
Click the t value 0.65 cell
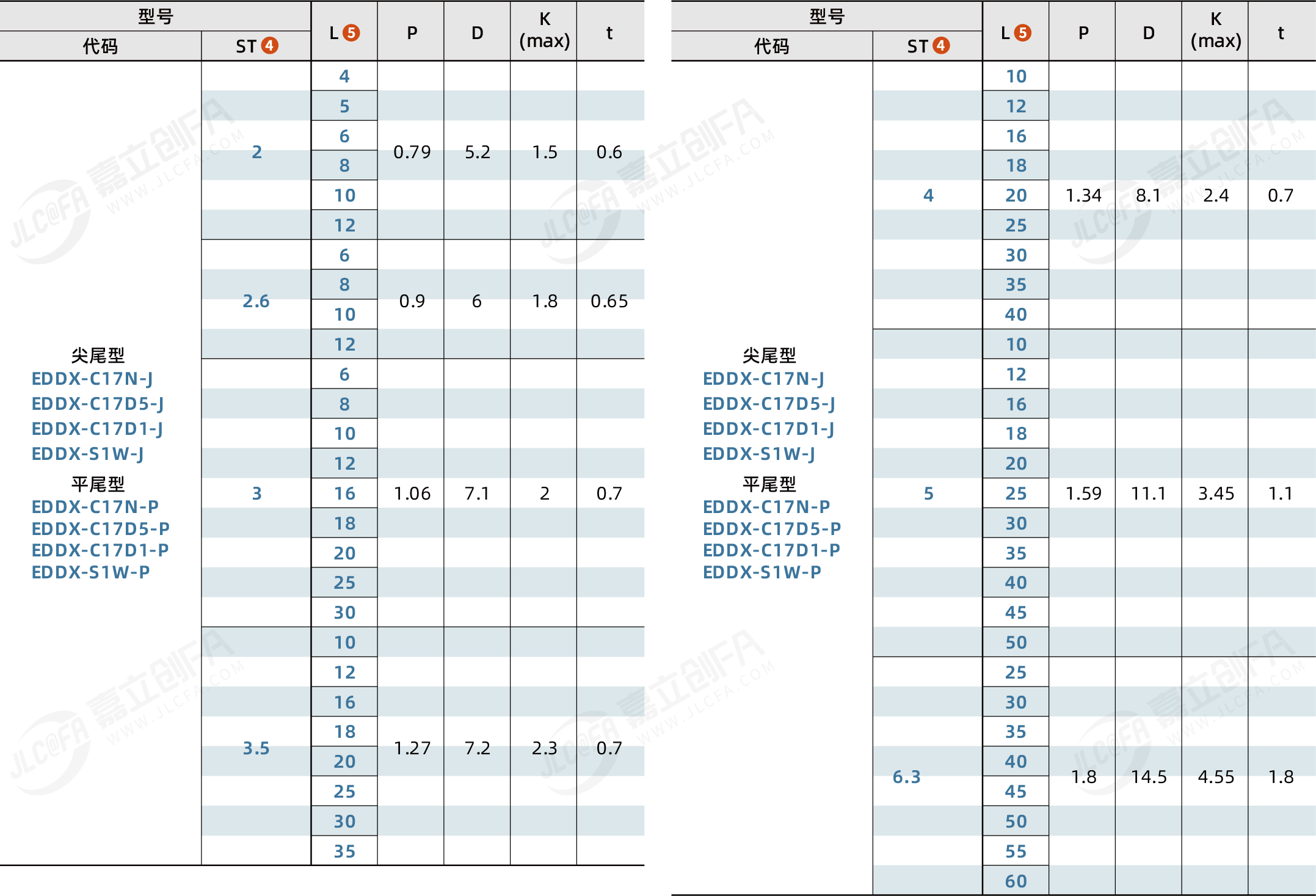coord(609,301)
